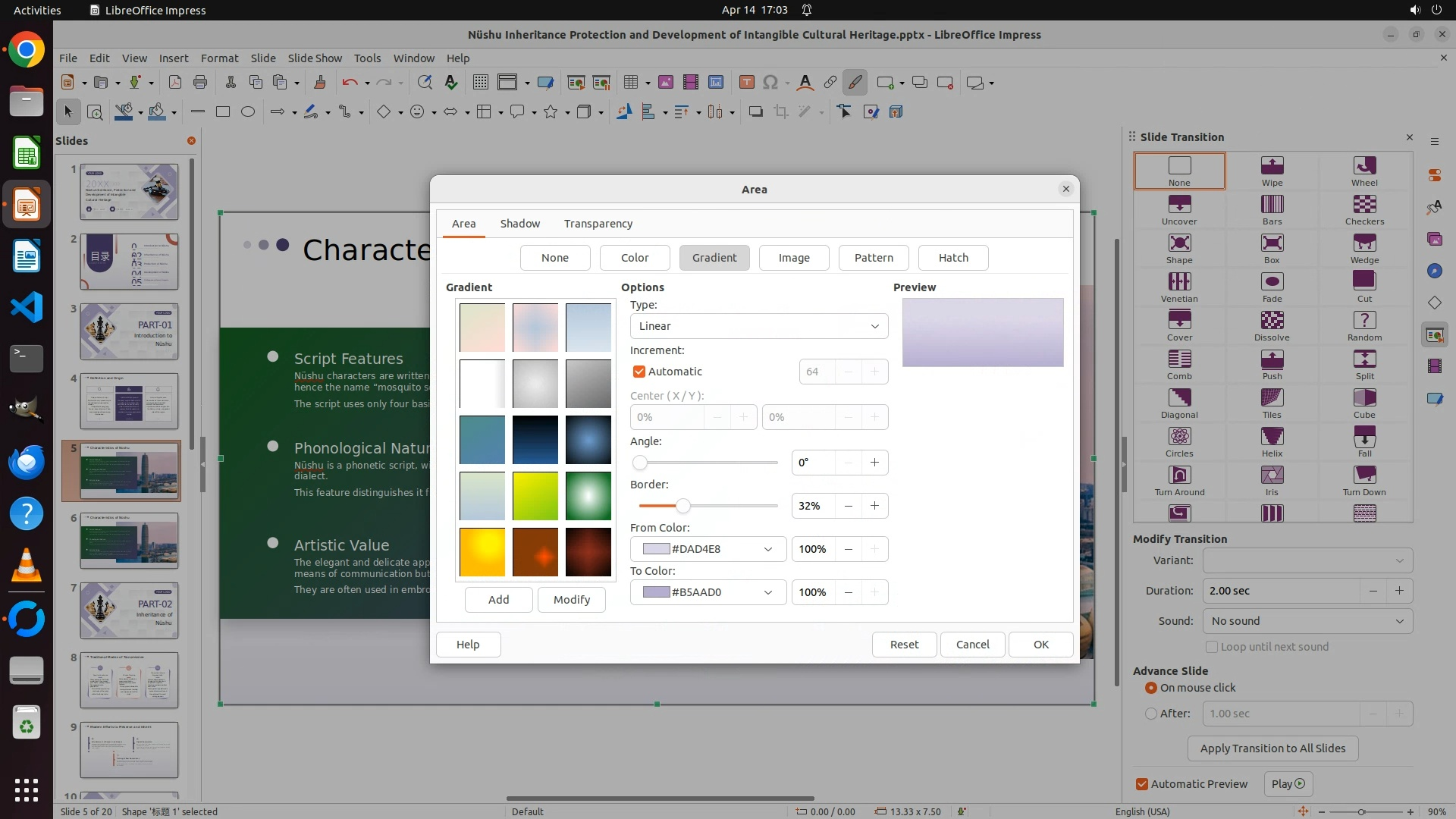
Task: Open the Slide Show menu
Action: pyautogui.click(x=315, y=58)
